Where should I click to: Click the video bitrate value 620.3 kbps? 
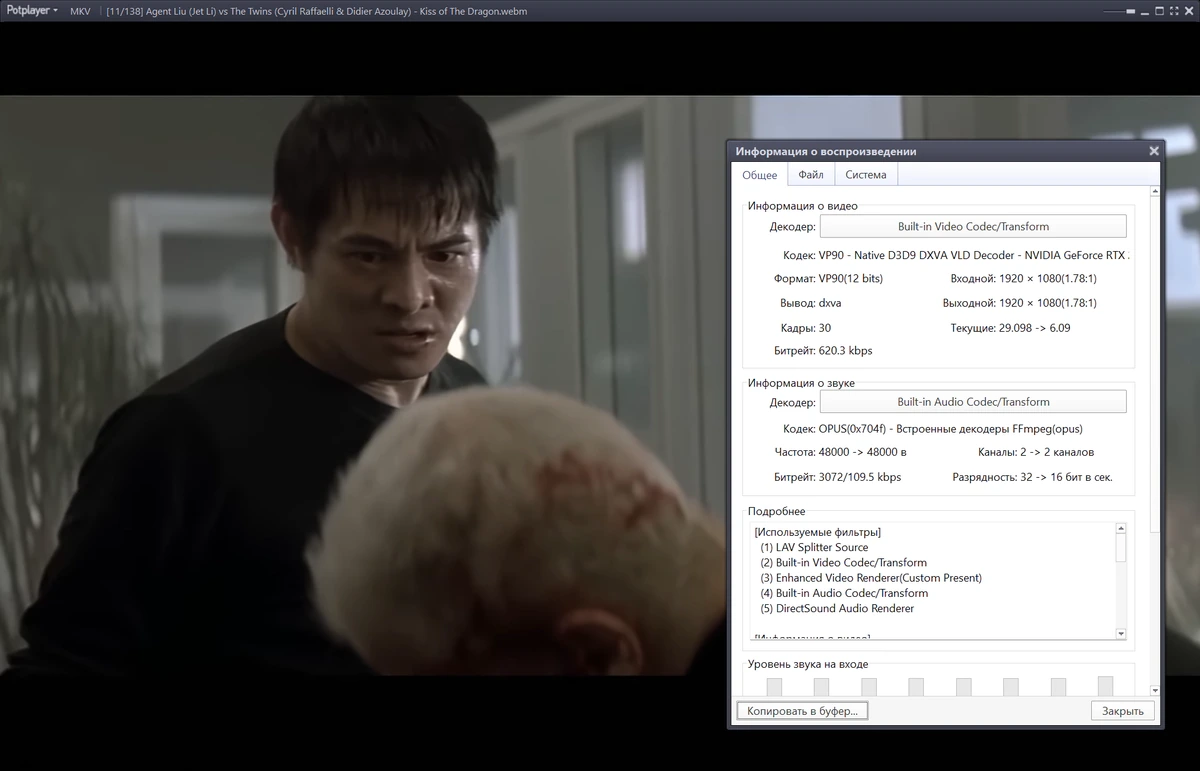845,351
